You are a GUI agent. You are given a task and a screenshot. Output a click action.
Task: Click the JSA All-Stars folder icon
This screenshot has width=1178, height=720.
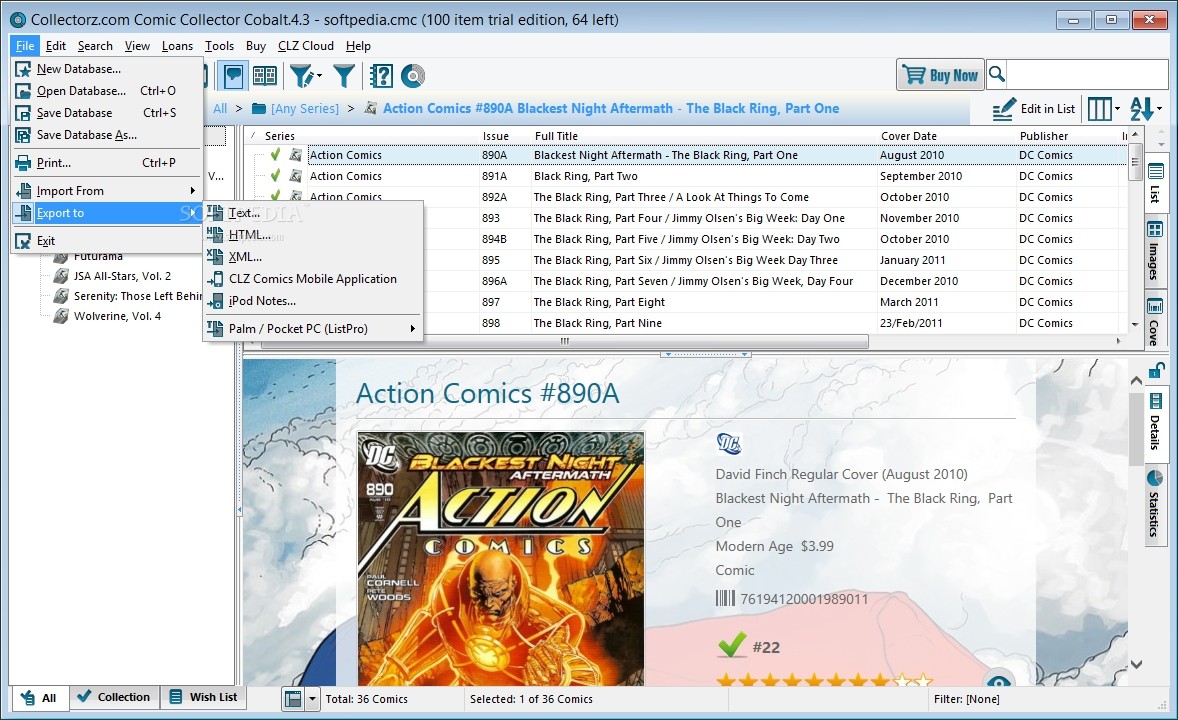pyautogui.click(x=61, y=276)
